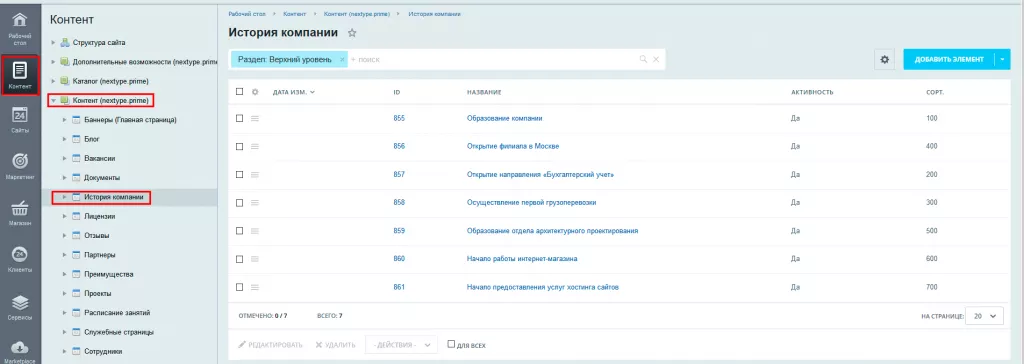Image resolution: width=1024 pixels, height=364 pixels.
Task: Check the row 857 checkbox
Action: 240,174
